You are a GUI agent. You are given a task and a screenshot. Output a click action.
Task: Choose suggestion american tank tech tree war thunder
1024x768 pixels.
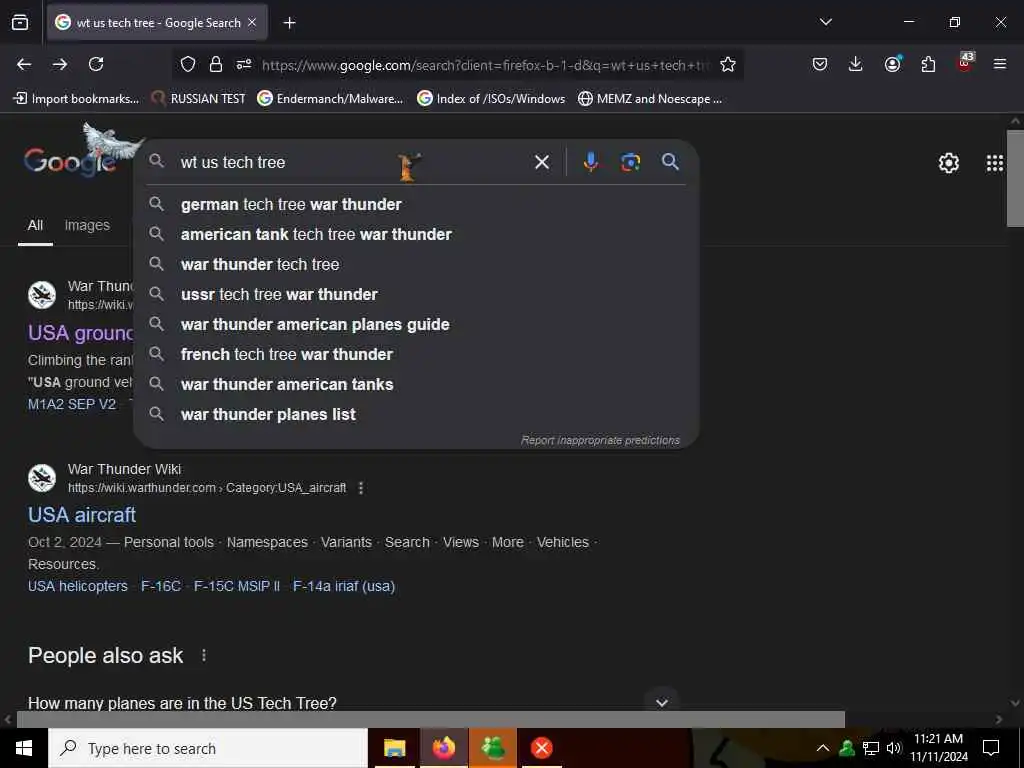pyautogui.click(x=416, y=234)
